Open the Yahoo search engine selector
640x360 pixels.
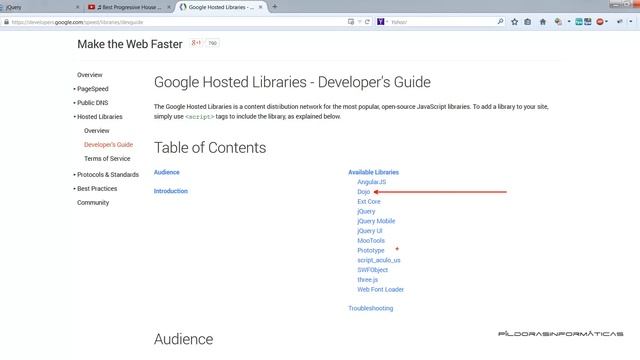(x=382, y=22)
